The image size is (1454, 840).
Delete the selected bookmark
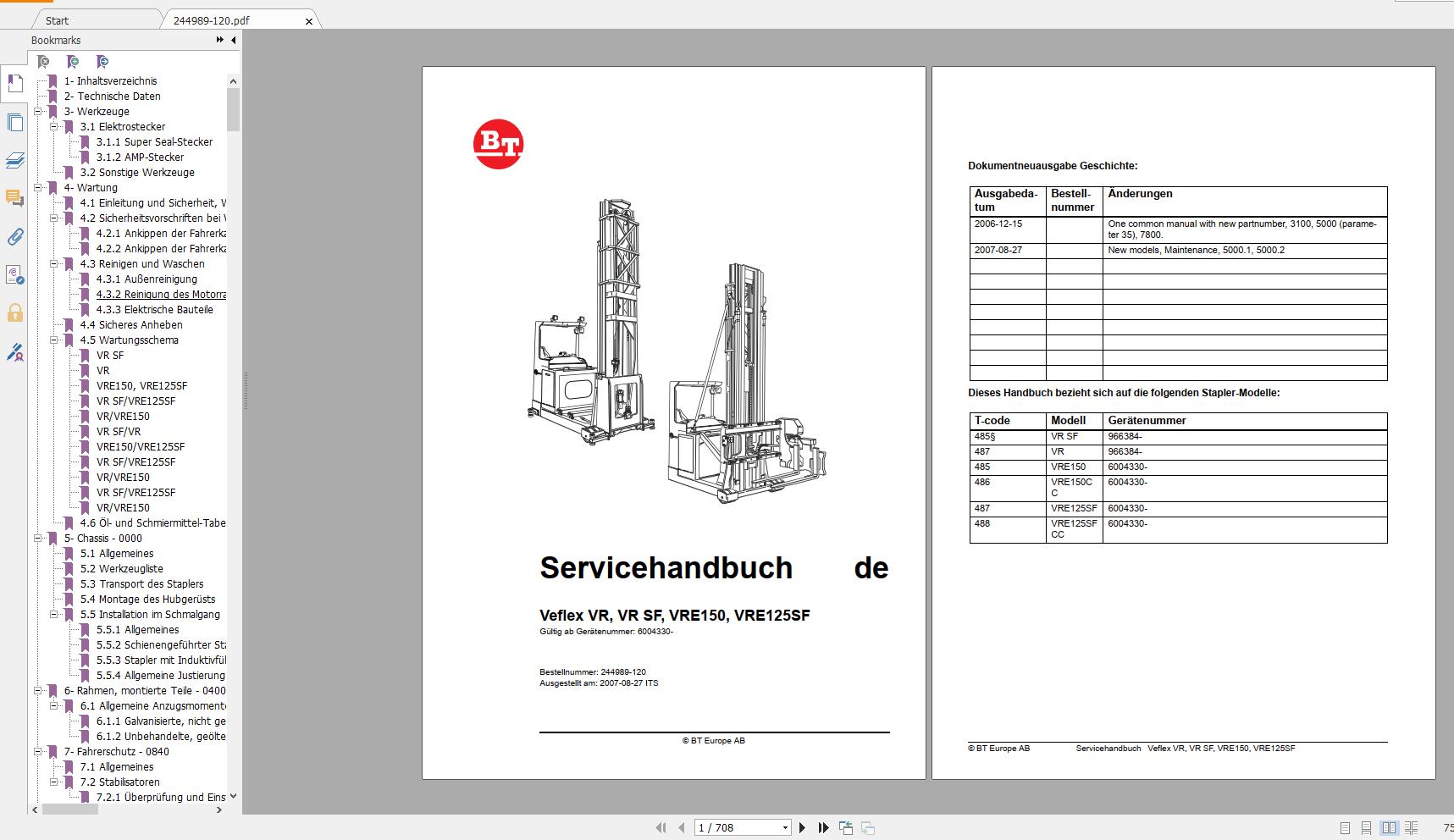point(42,62)
